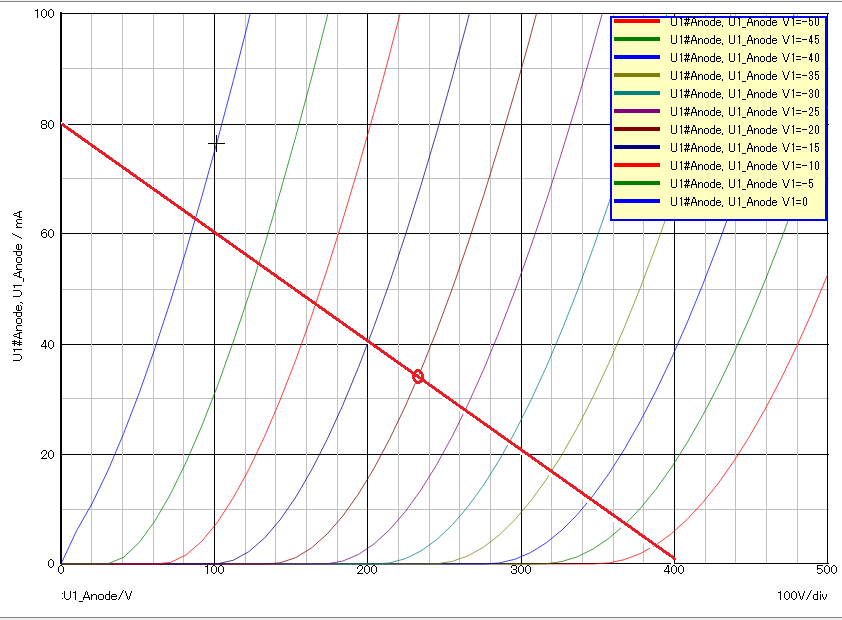Select legend entry U1_Anode V1=-45

pyautogui.click(x=744, y=40)
